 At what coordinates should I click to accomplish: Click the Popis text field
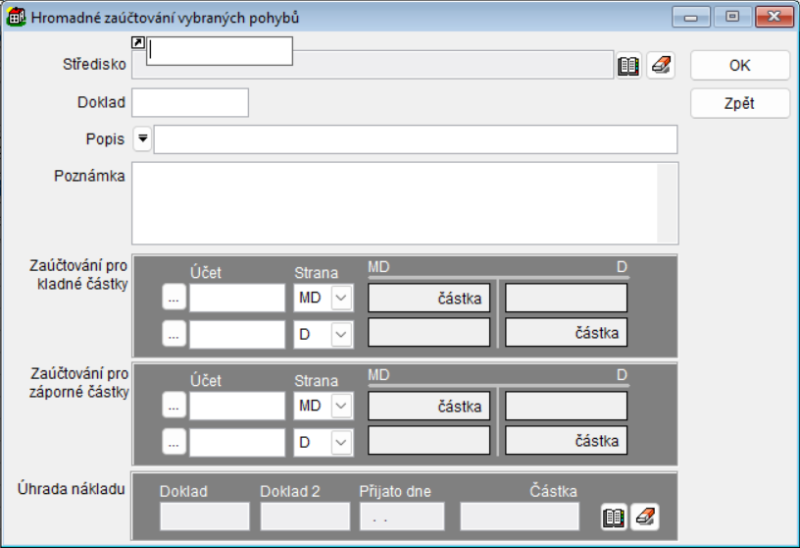pos(415,139)
